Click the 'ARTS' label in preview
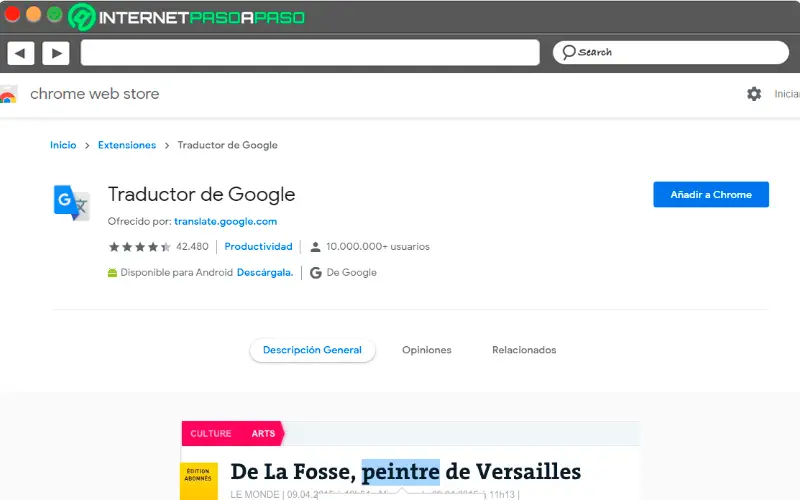The image size is (800, 500). [x=263, y=434]
